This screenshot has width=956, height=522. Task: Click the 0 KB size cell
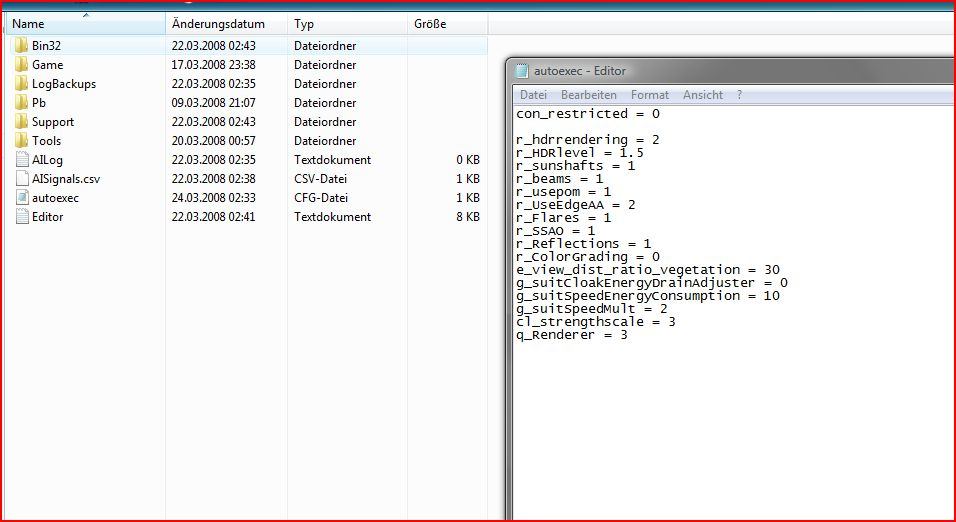[x=468, y=160]
